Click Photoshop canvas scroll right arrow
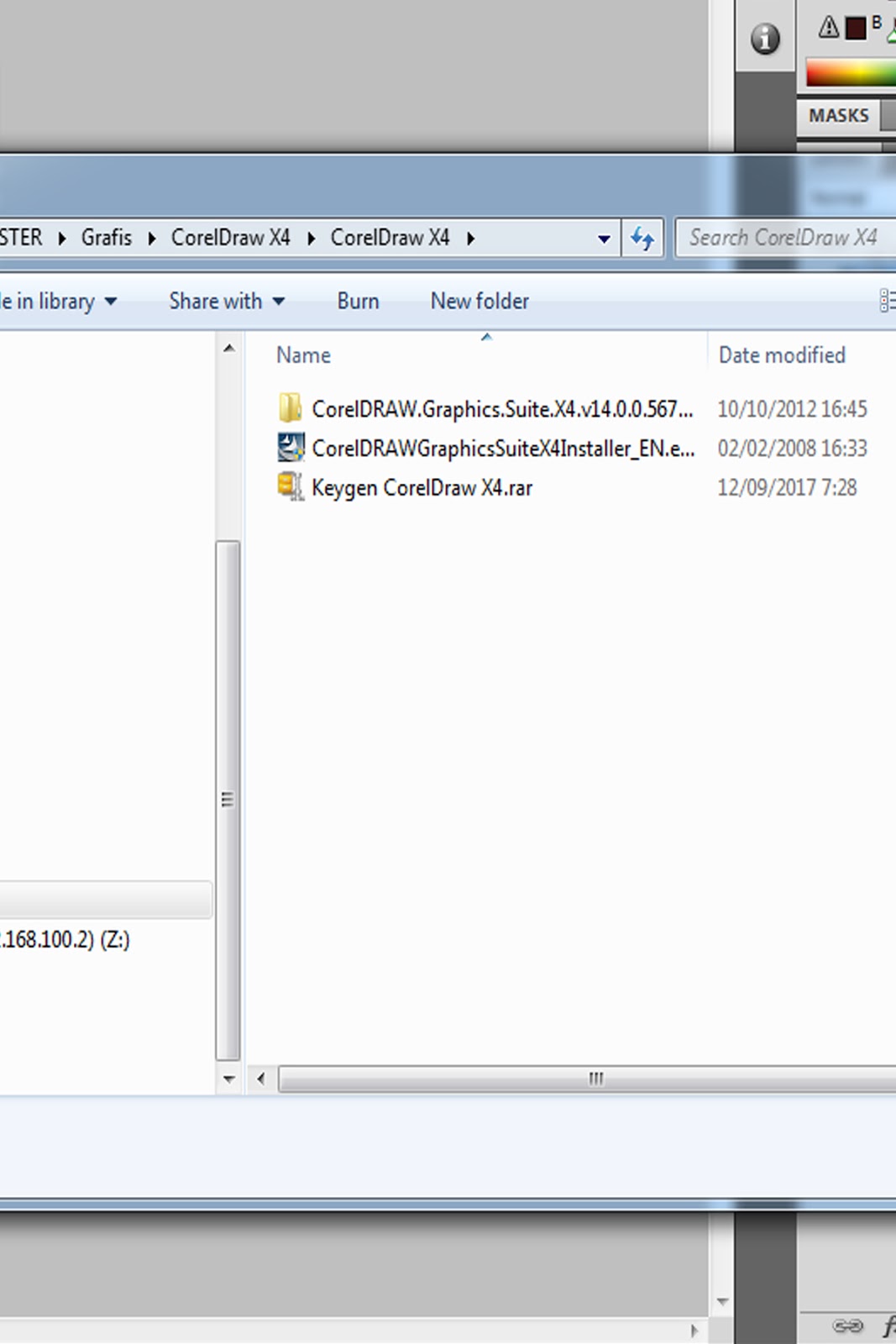896x1344 pixels. pos(694,1331)
